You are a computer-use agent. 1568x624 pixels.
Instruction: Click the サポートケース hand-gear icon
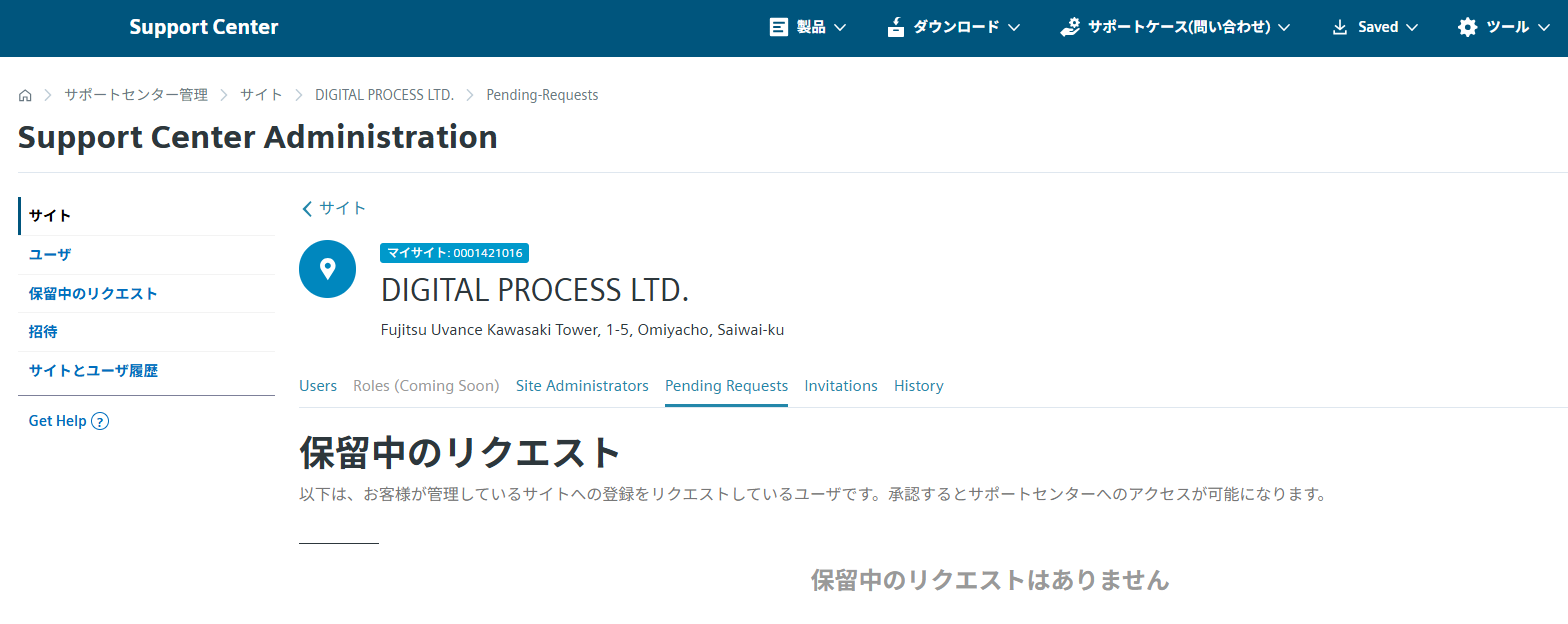coord(1070,28)
